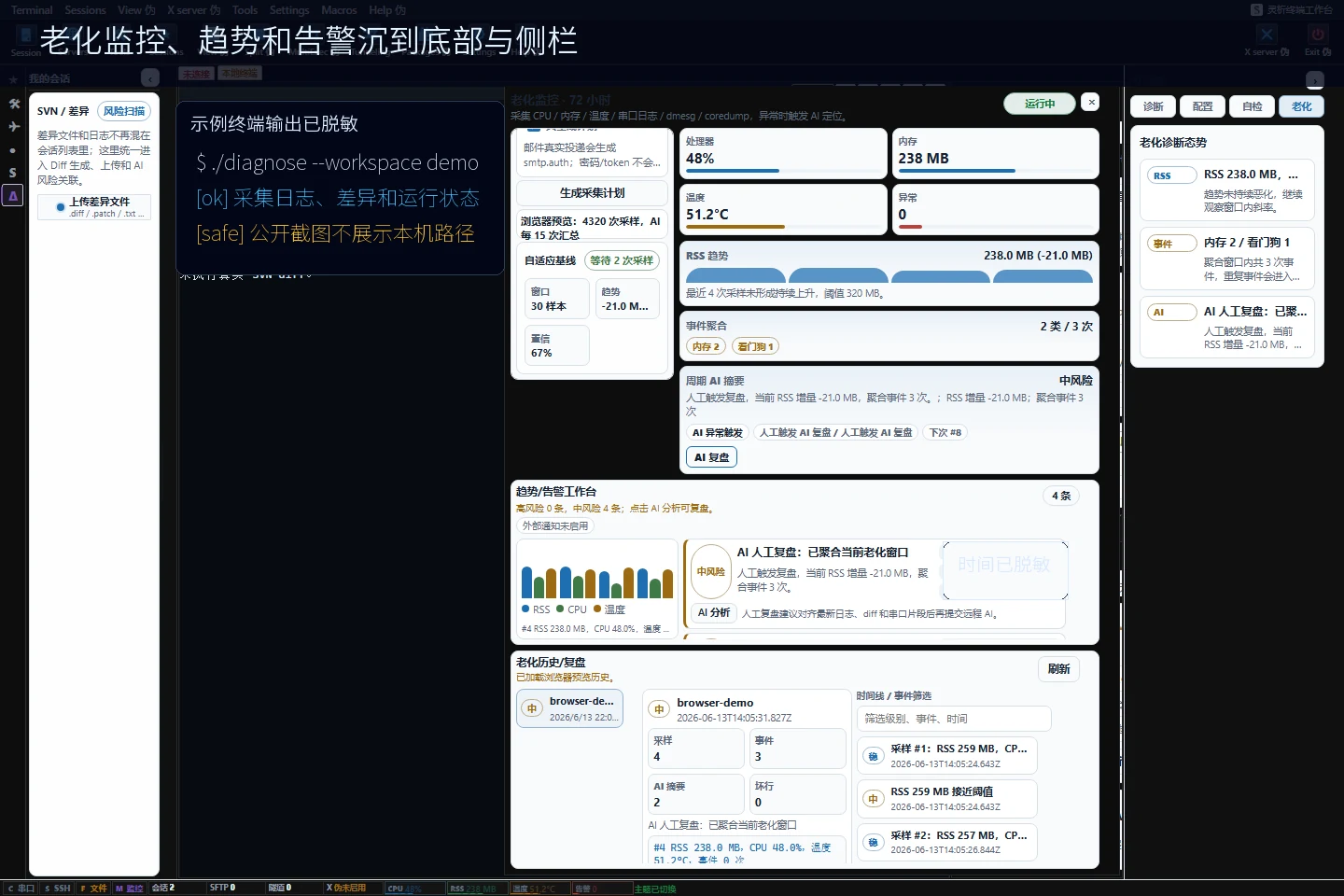Open the Terminal menu
This screenshot has height=896, width=1344.
pyautogui.click(x=32, y=10)
